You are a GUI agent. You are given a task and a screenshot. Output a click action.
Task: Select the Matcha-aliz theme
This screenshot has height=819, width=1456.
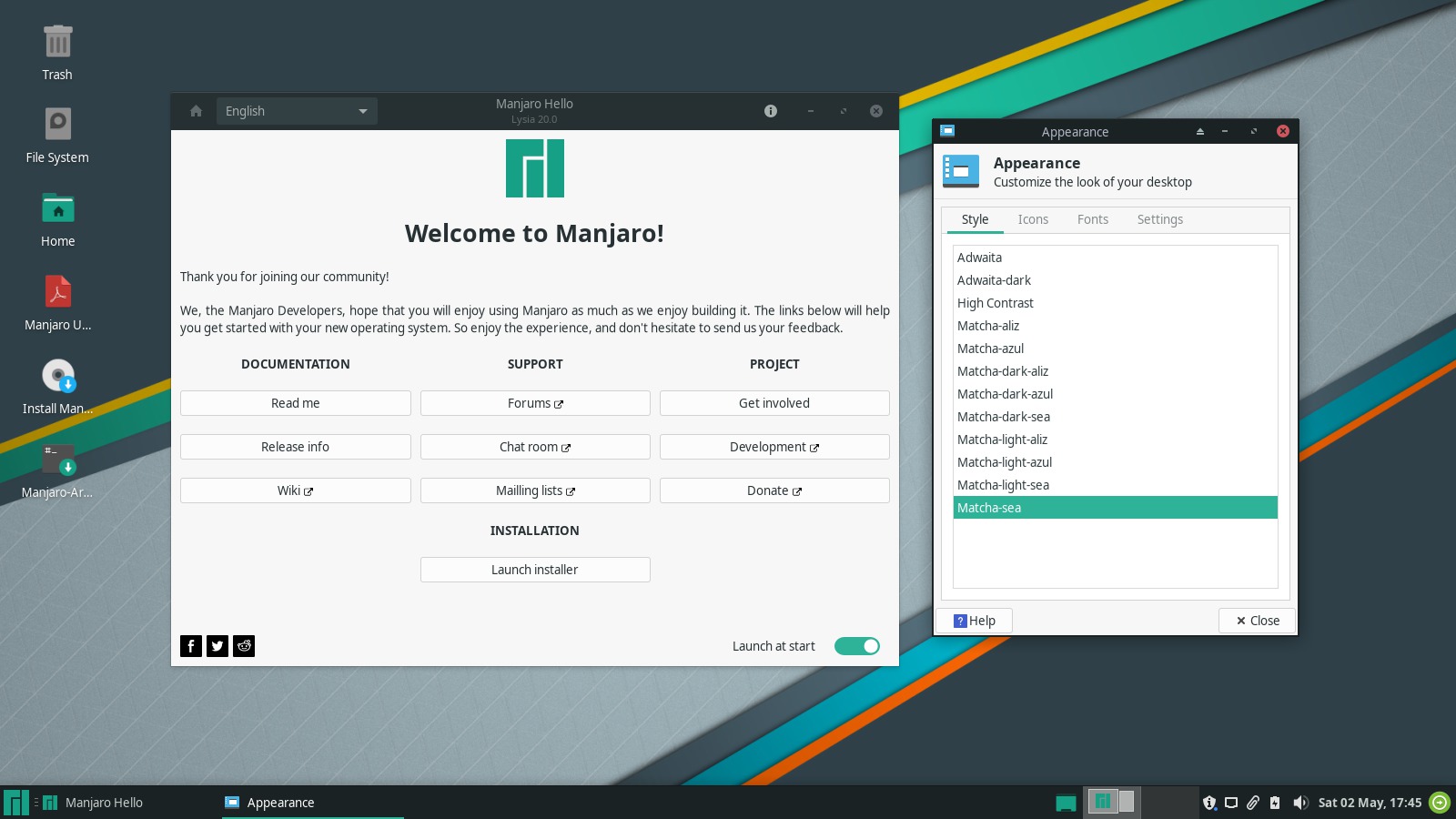[x=1116, y=326]
